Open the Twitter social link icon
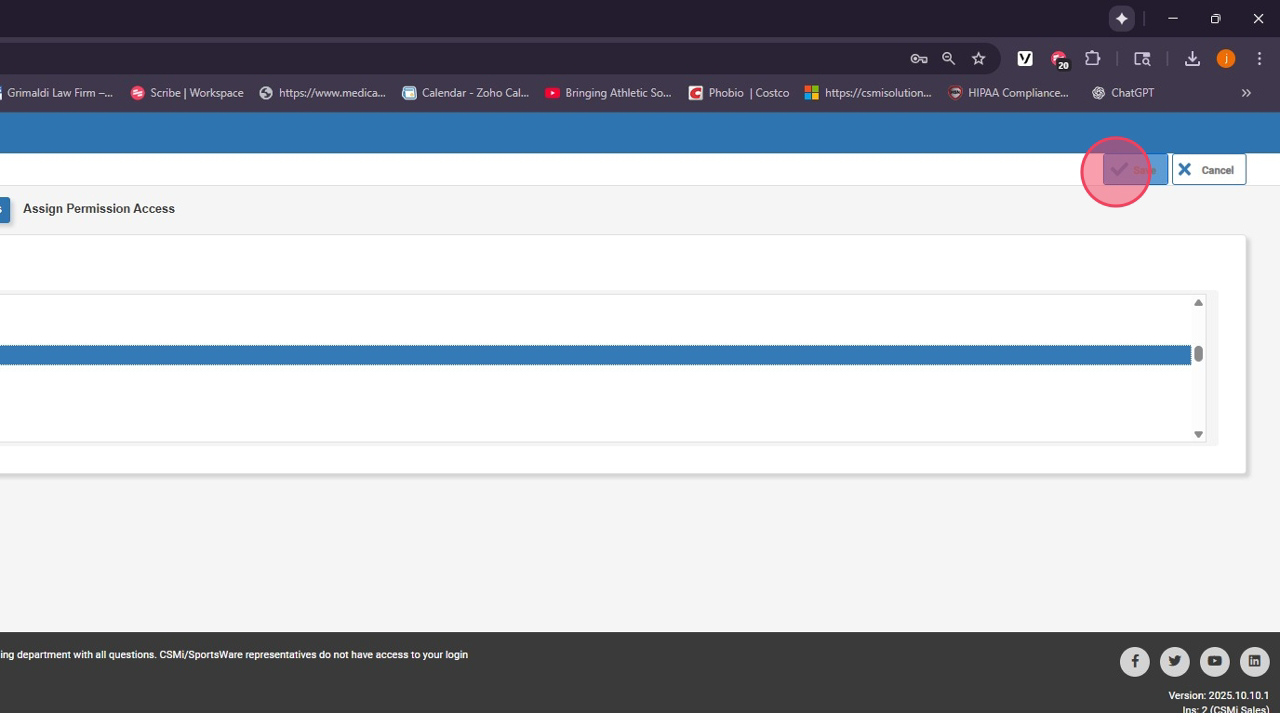 point(1174,661)
